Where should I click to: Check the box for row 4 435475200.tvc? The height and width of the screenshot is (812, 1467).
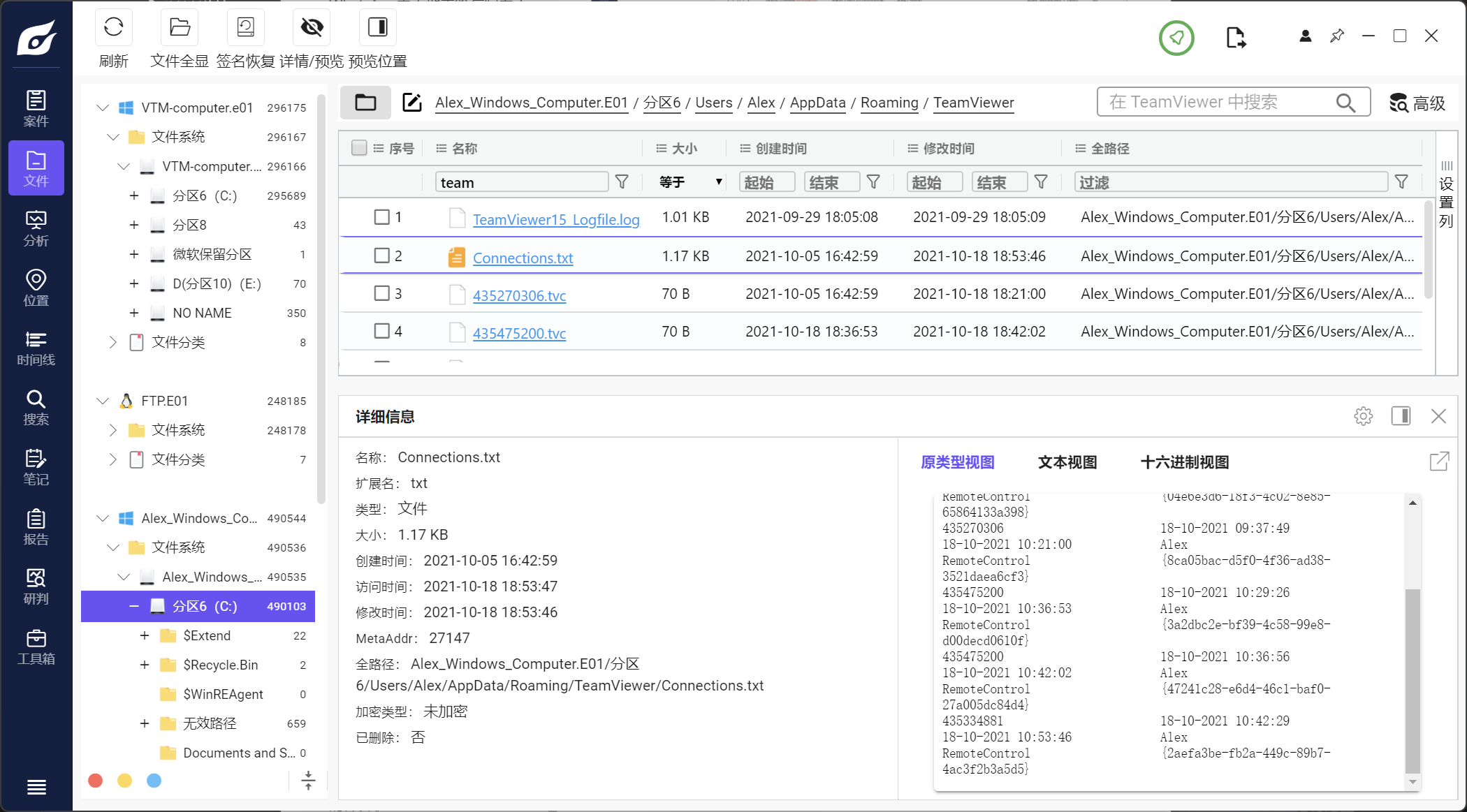381,331
